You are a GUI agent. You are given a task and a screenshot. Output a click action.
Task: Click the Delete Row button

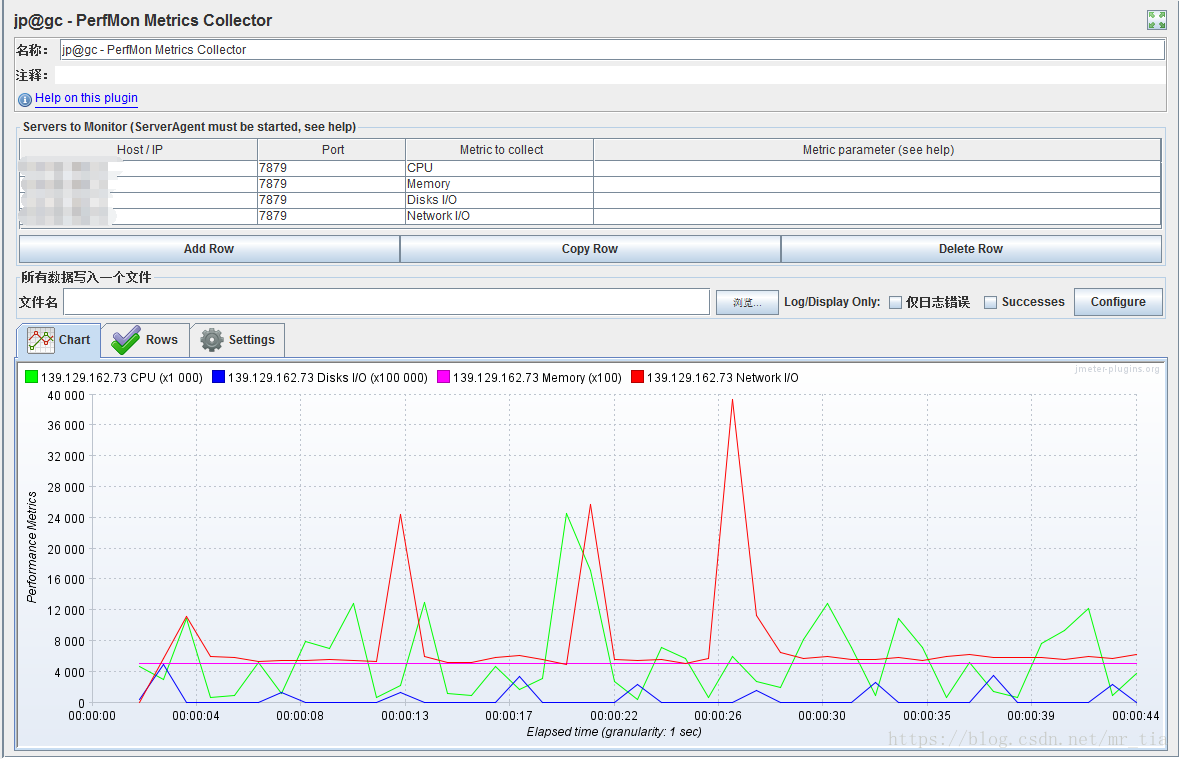click(971, 249)
